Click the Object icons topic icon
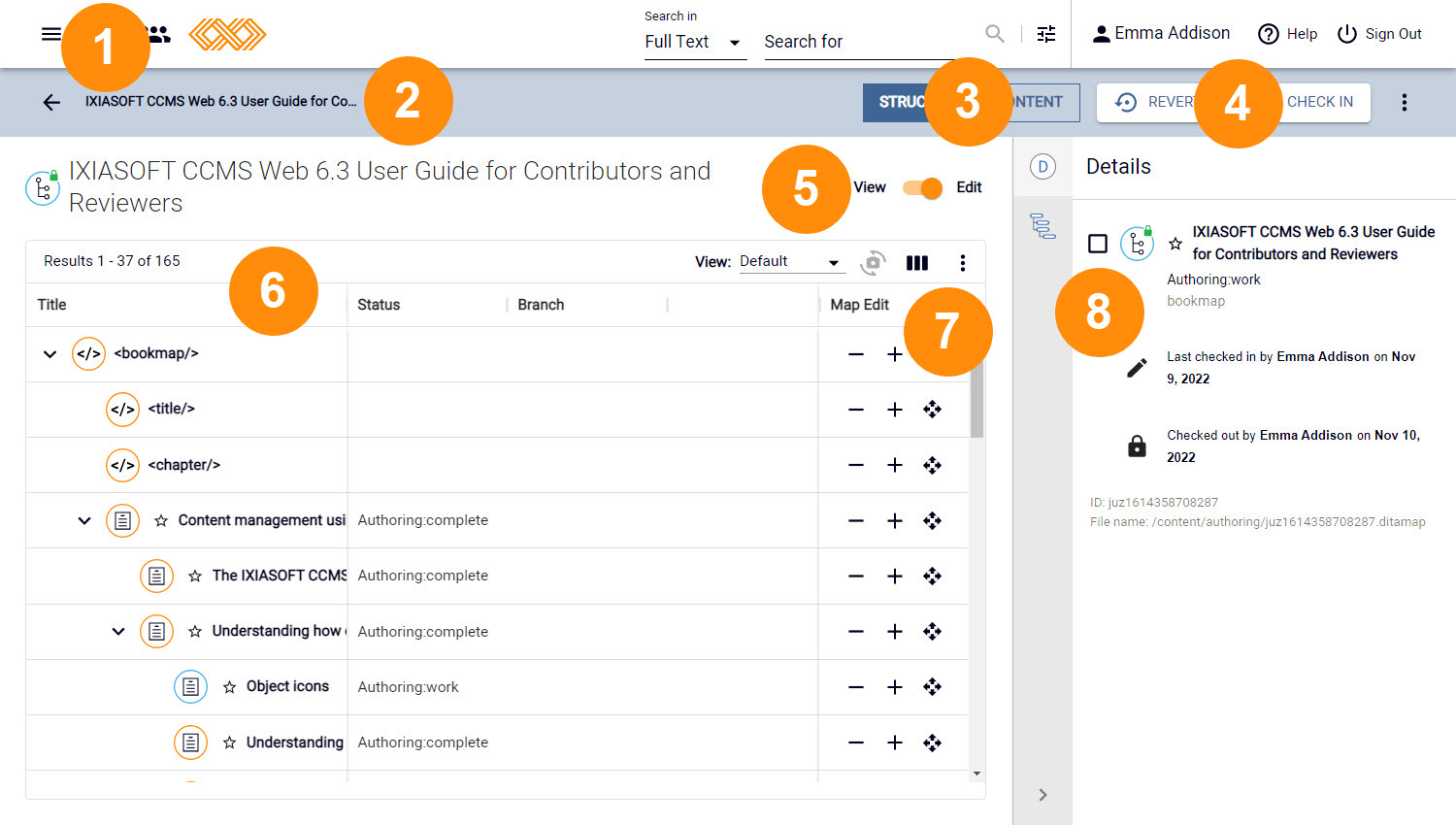This screenshot has height=825, width=1456. point(190,687)
